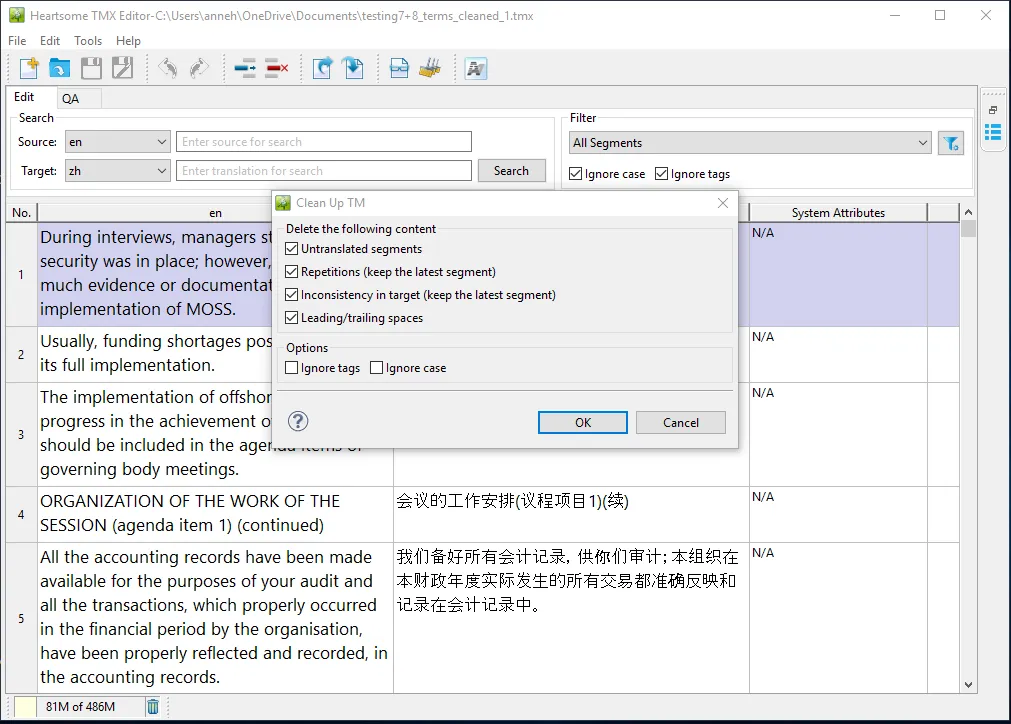The image size is (1011, 724).
Task: Cancel the Clean Up TM dialog
Action: click(x=680, y=422)
